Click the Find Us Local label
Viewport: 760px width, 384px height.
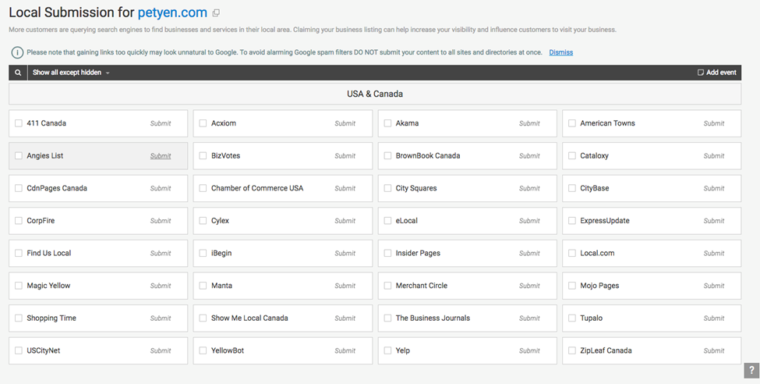[49, 253]
